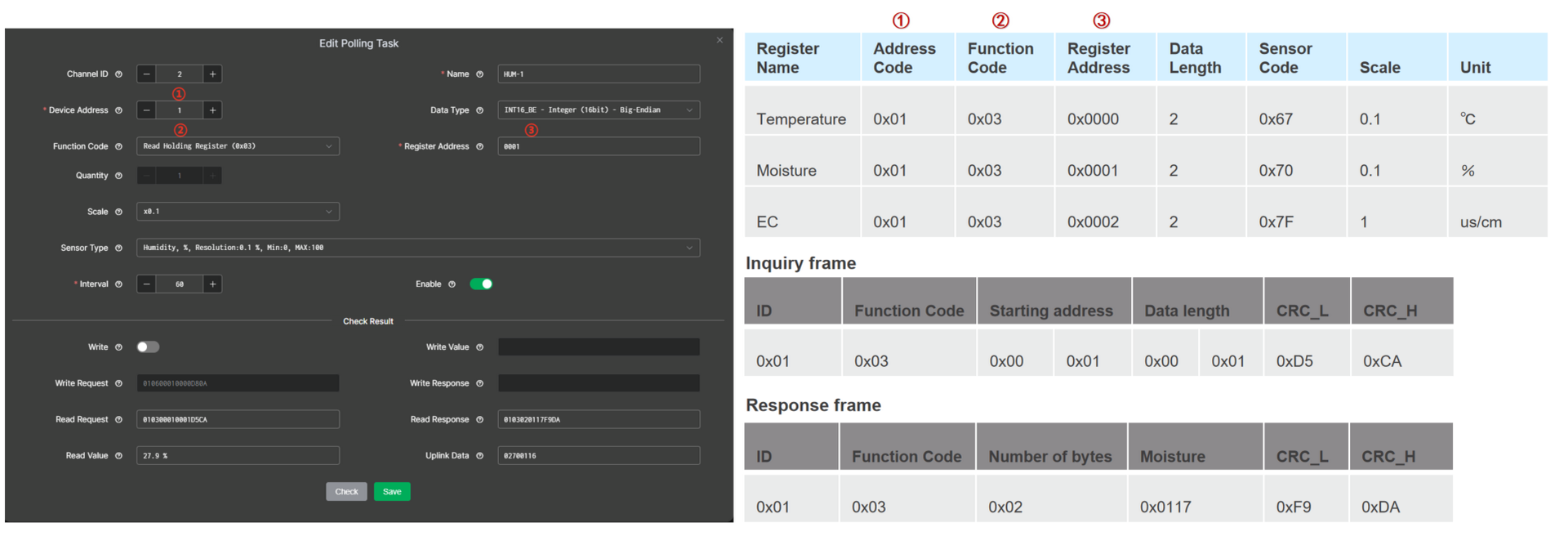Turn on the Write toggle
Image resolution: width=1568 pixels, height=550 pixels.
[148, 347]
